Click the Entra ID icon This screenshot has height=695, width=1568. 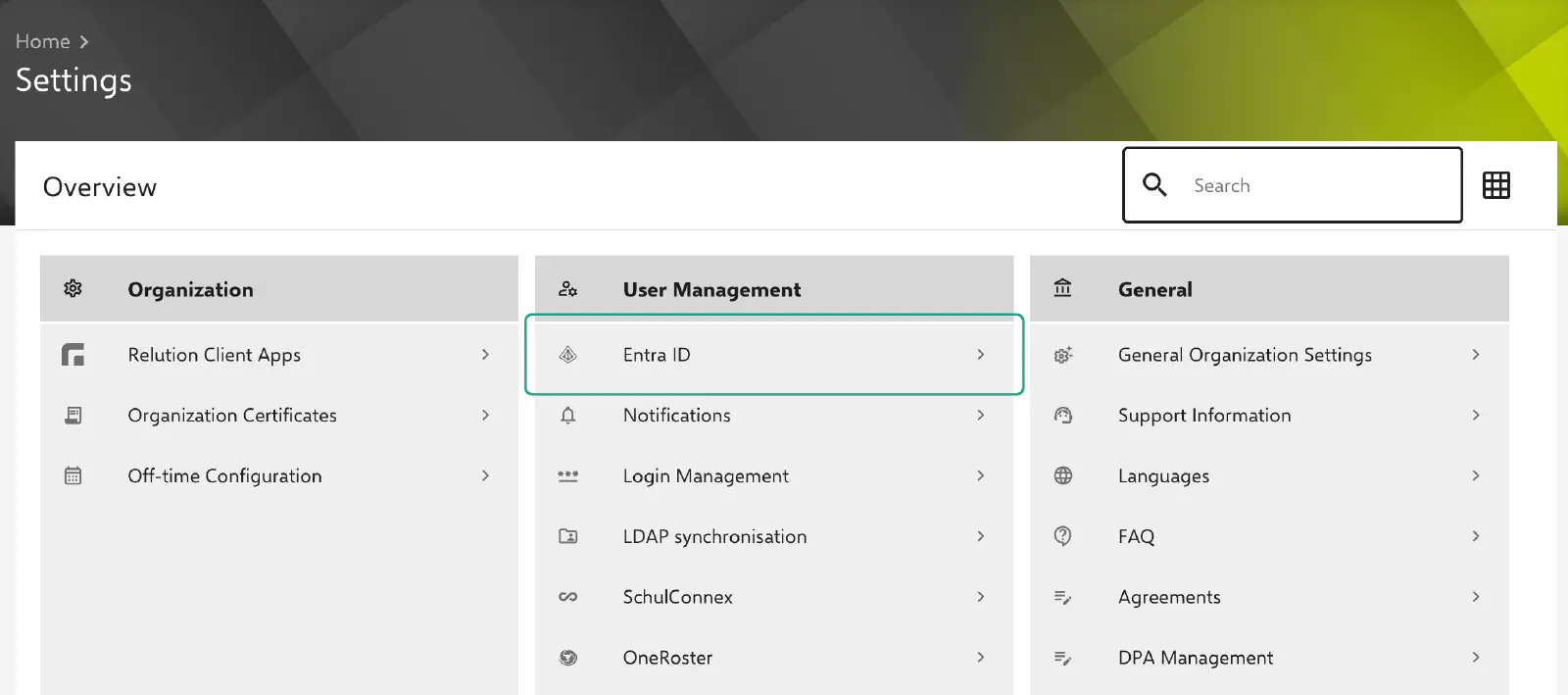click(568, 355)
